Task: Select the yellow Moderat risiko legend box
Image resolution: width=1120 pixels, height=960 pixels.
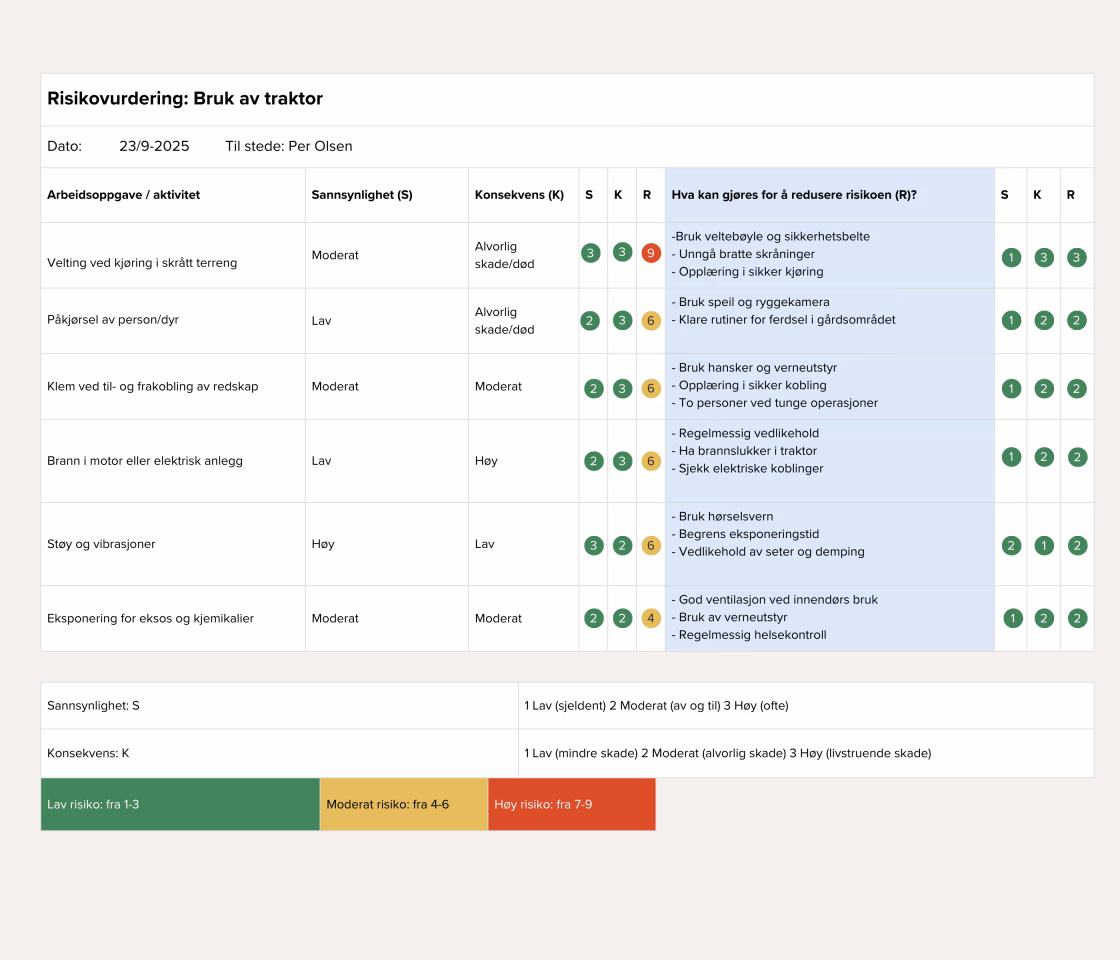Action: point(403,804)
